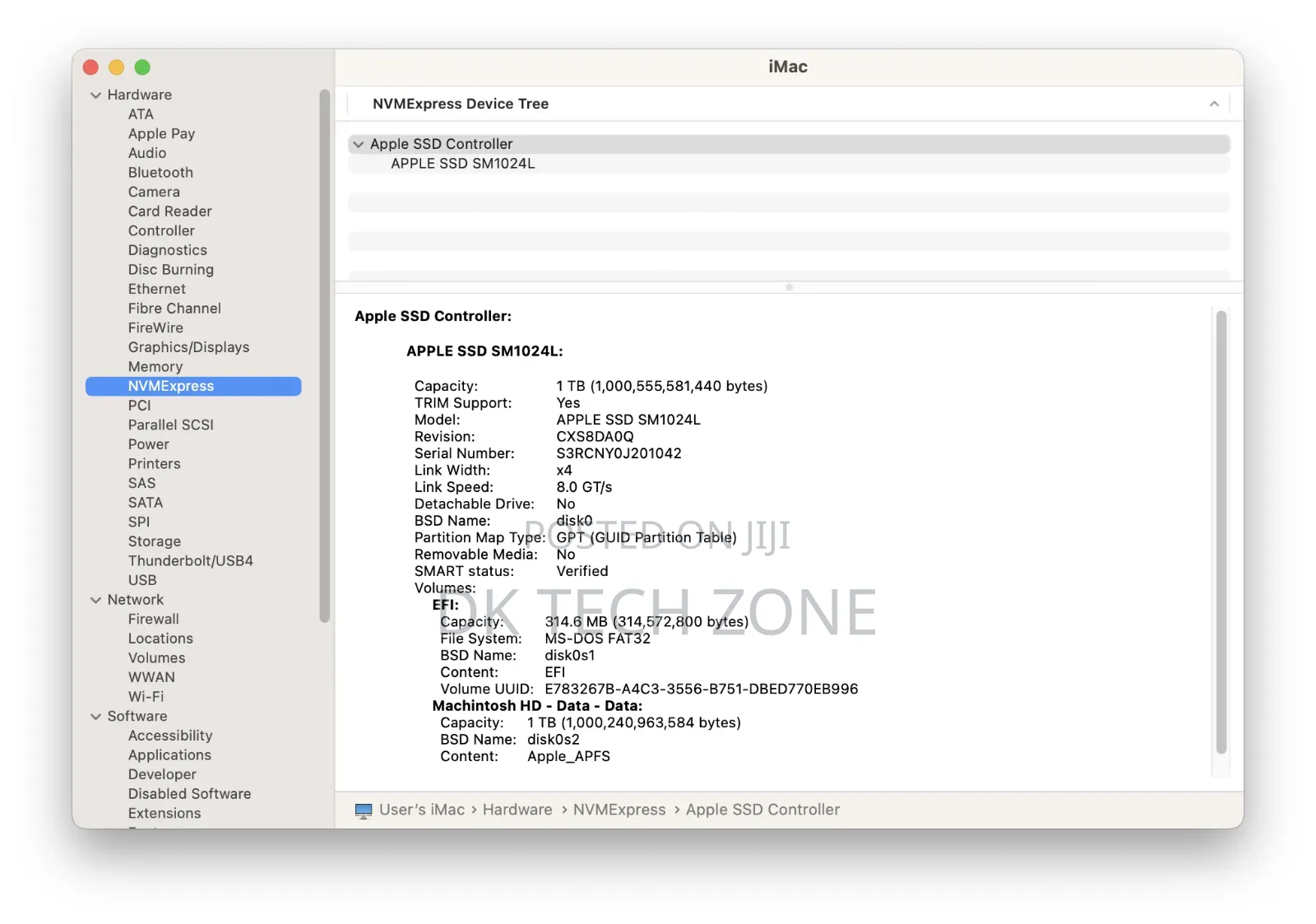Click Hardware in the path bar

click(517, 810)
